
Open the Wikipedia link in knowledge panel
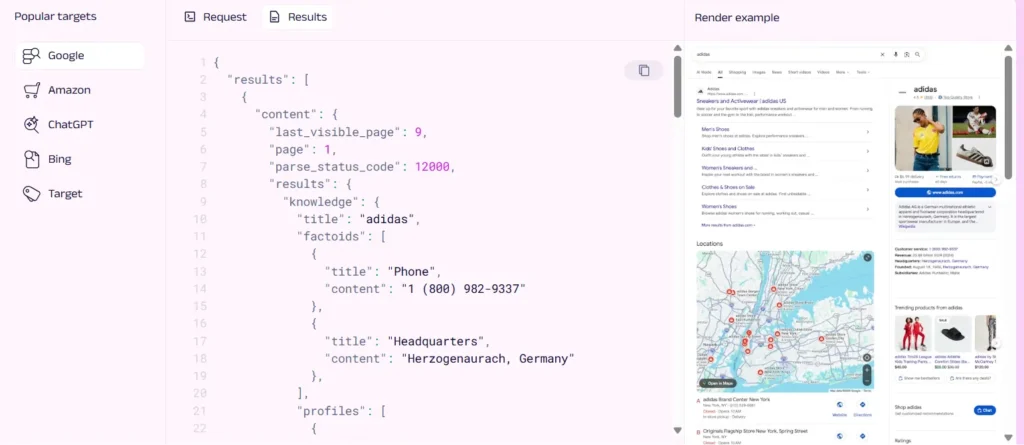(x=906, y=227)
